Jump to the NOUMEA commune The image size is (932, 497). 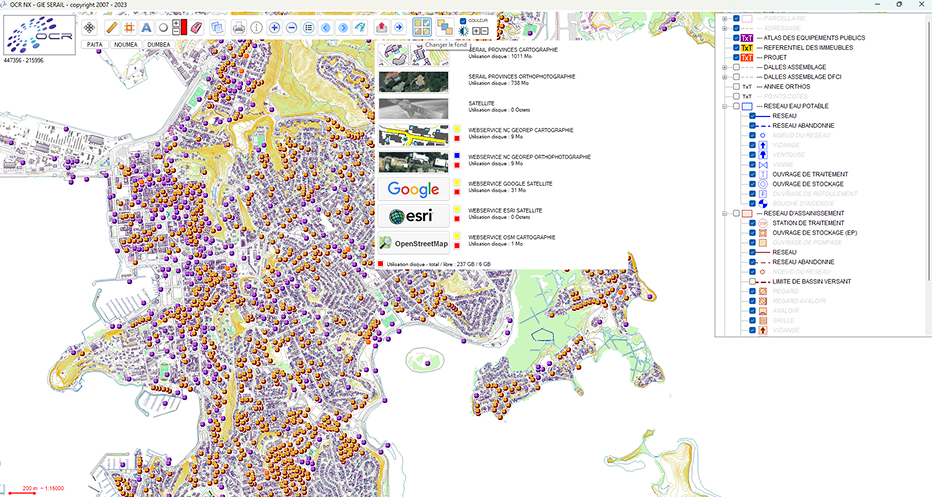pyautogui.click(x=125, y=45)
